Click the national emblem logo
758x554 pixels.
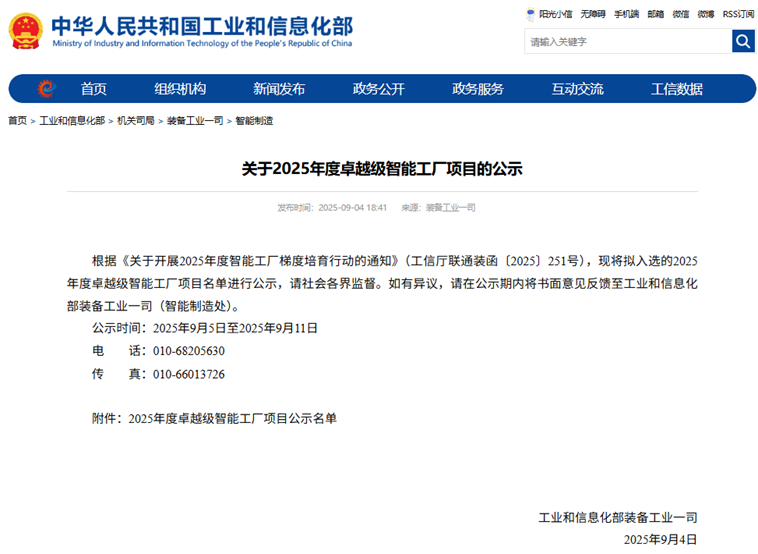[x=26, y=31]
